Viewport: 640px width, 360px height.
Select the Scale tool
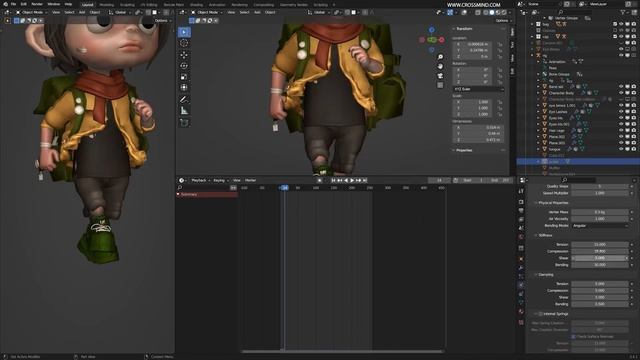pyautogui.click(x=184, y=77)
